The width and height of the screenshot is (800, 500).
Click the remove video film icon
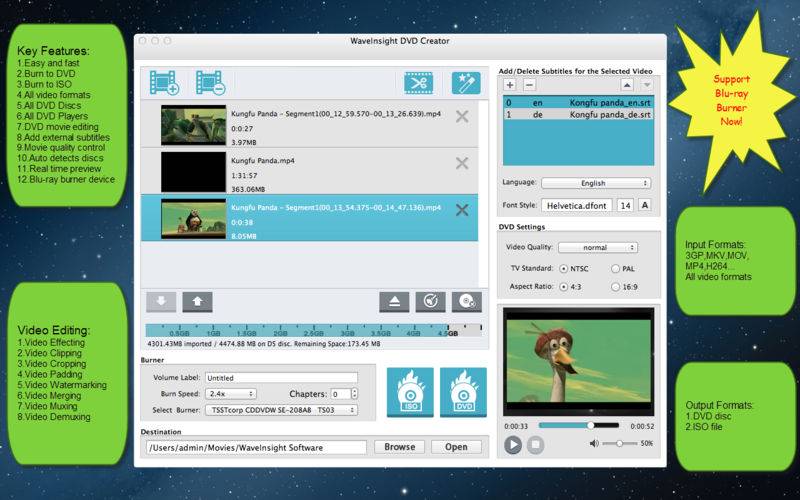211,83
